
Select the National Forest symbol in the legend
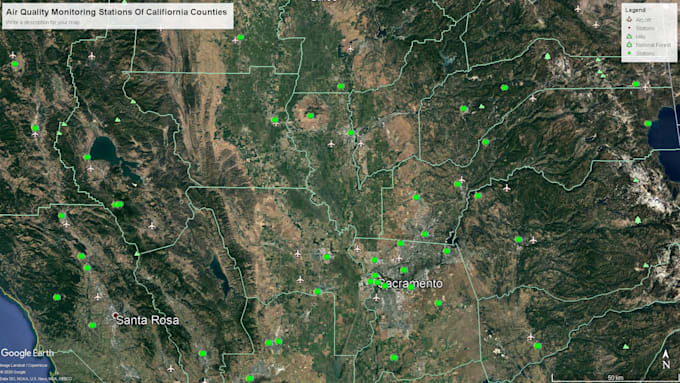[629, 45]
